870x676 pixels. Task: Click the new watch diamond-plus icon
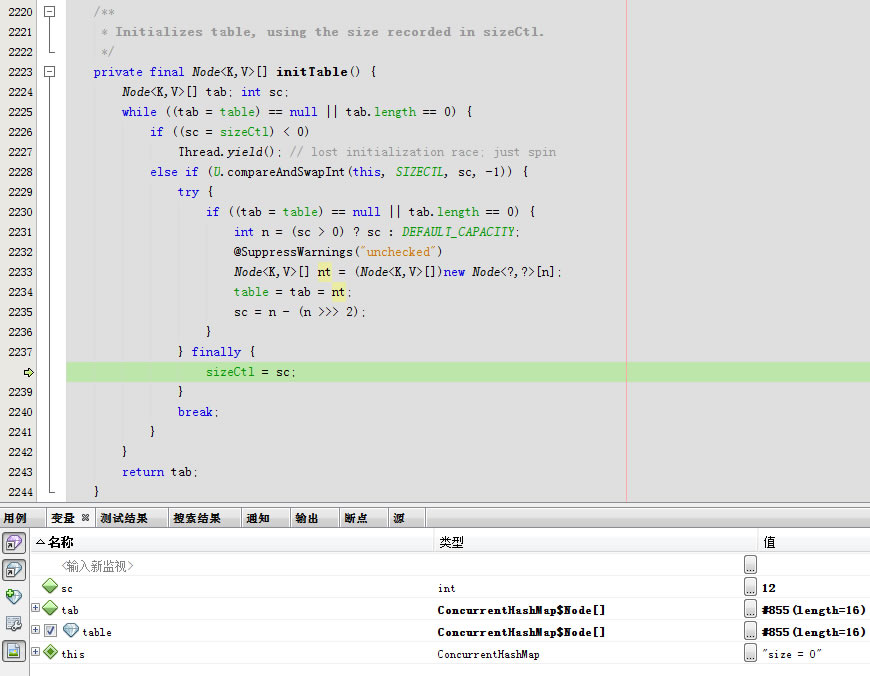tap(14, 597)
